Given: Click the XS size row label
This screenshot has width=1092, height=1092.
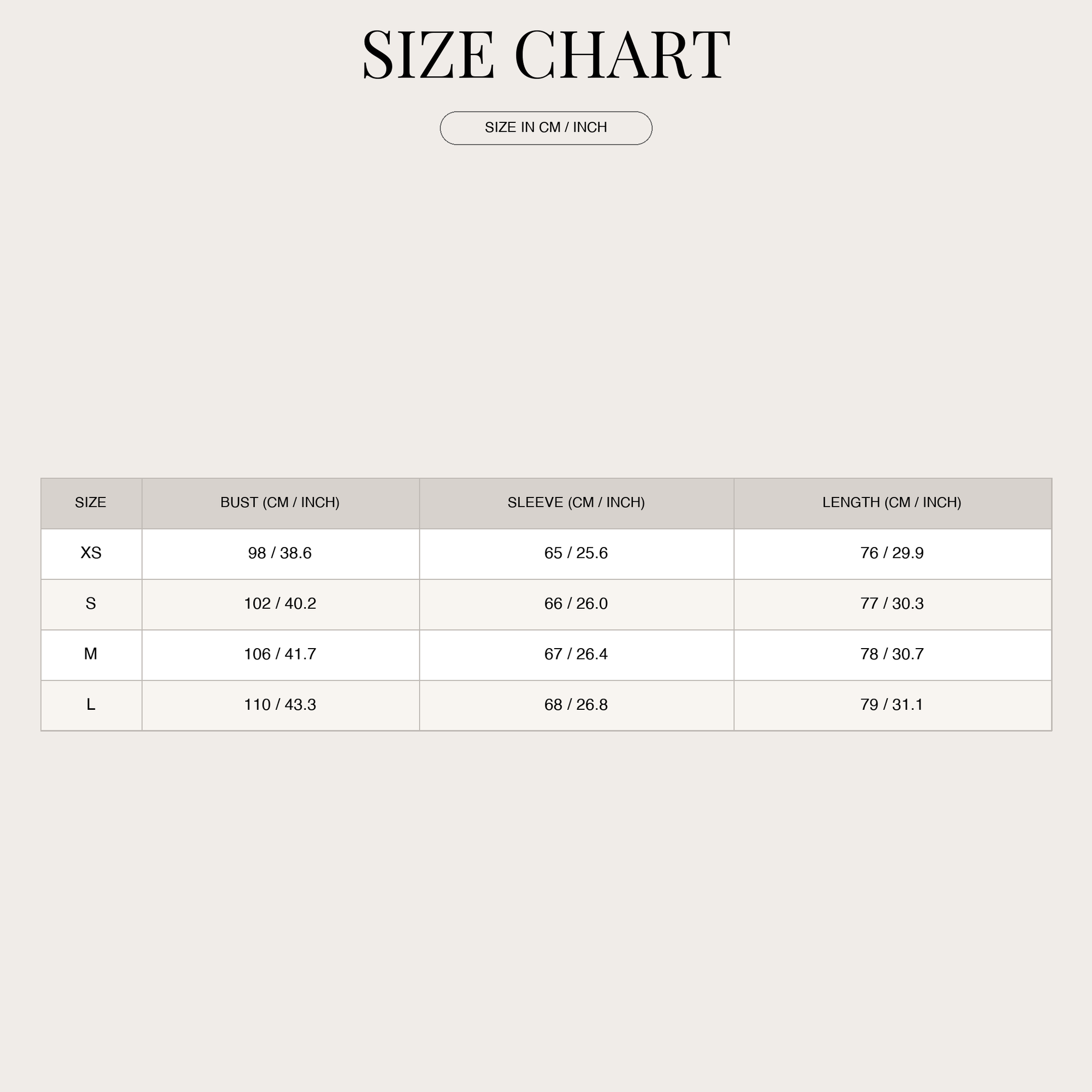Looking at the screenshot, I should (x=91, y=553).
